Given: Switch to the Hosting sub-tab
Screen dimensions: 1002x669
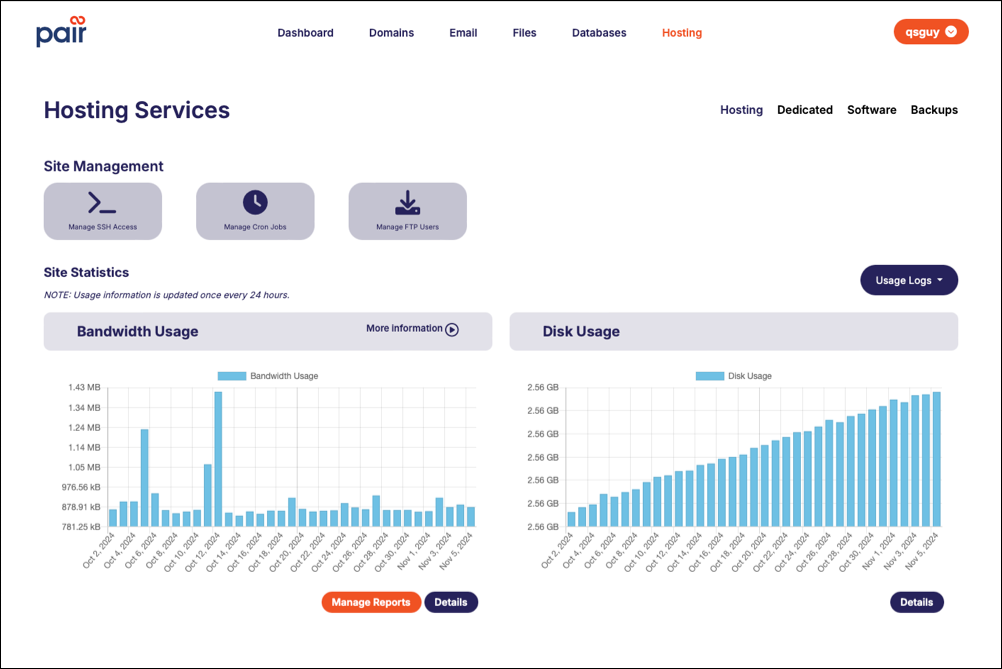Looking at the screenshot, I should pos(741,110).
